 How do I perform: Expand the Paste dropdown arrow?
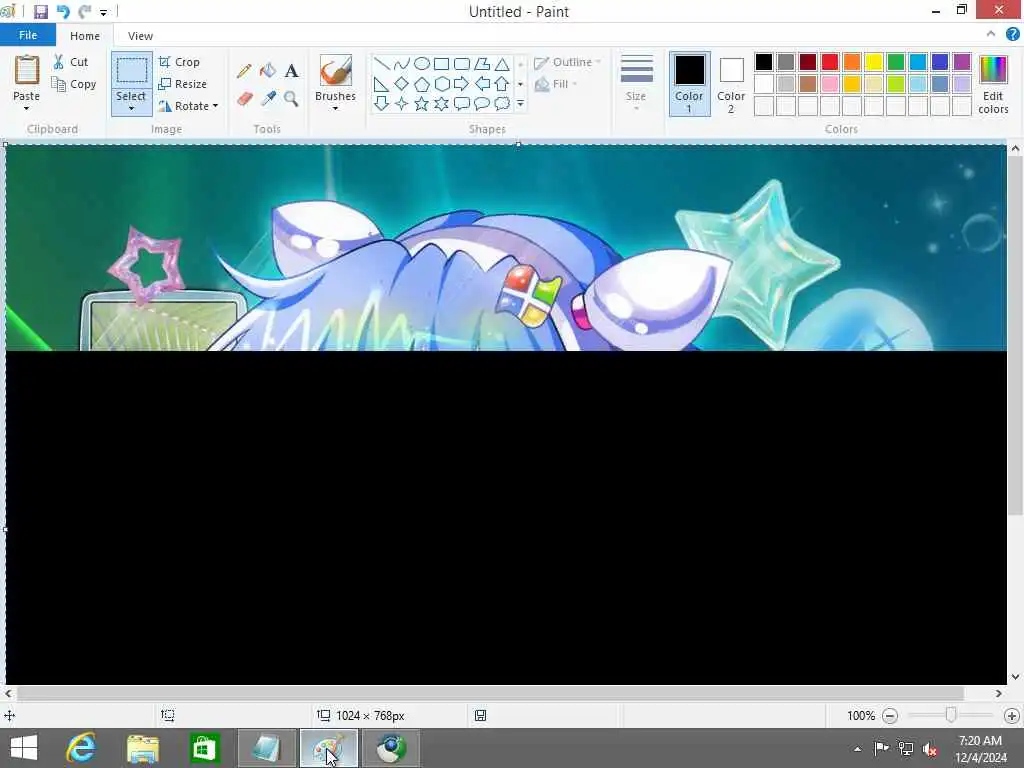[26, 108]
